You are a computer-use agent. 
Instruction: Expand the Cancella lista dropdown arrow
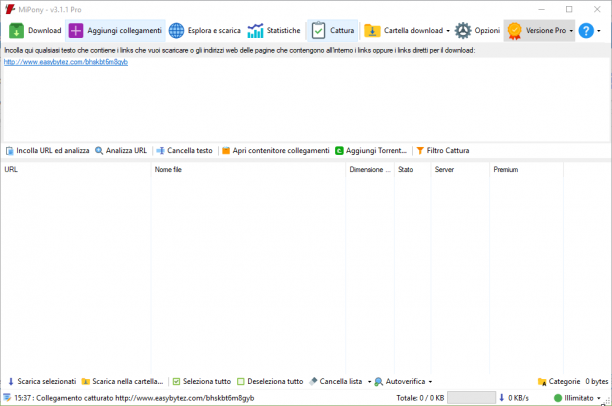(x=369, y=382)
